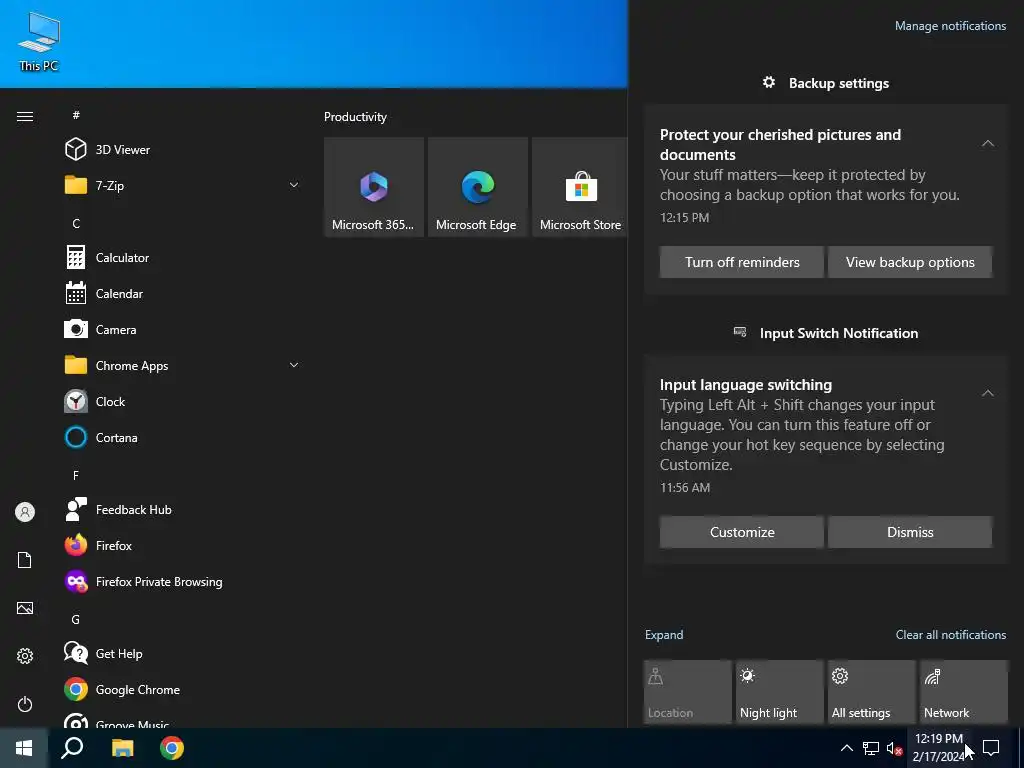Click the 'Protect your cherished pictures' notification text
Viewport: 1024px width, 768px height.
tap(780, 144)
